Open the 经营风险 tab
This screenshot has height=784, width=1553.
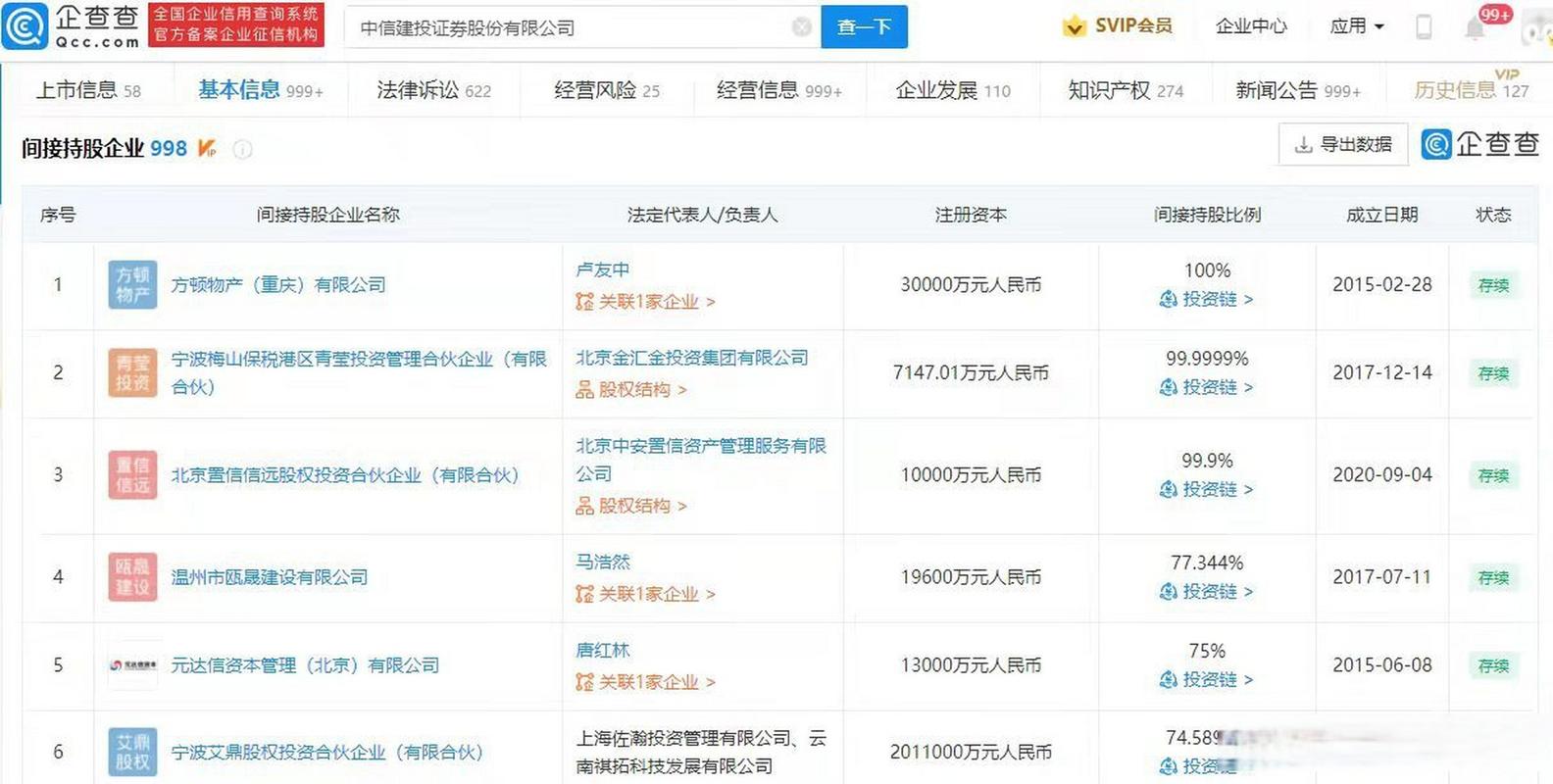point(606,90)
